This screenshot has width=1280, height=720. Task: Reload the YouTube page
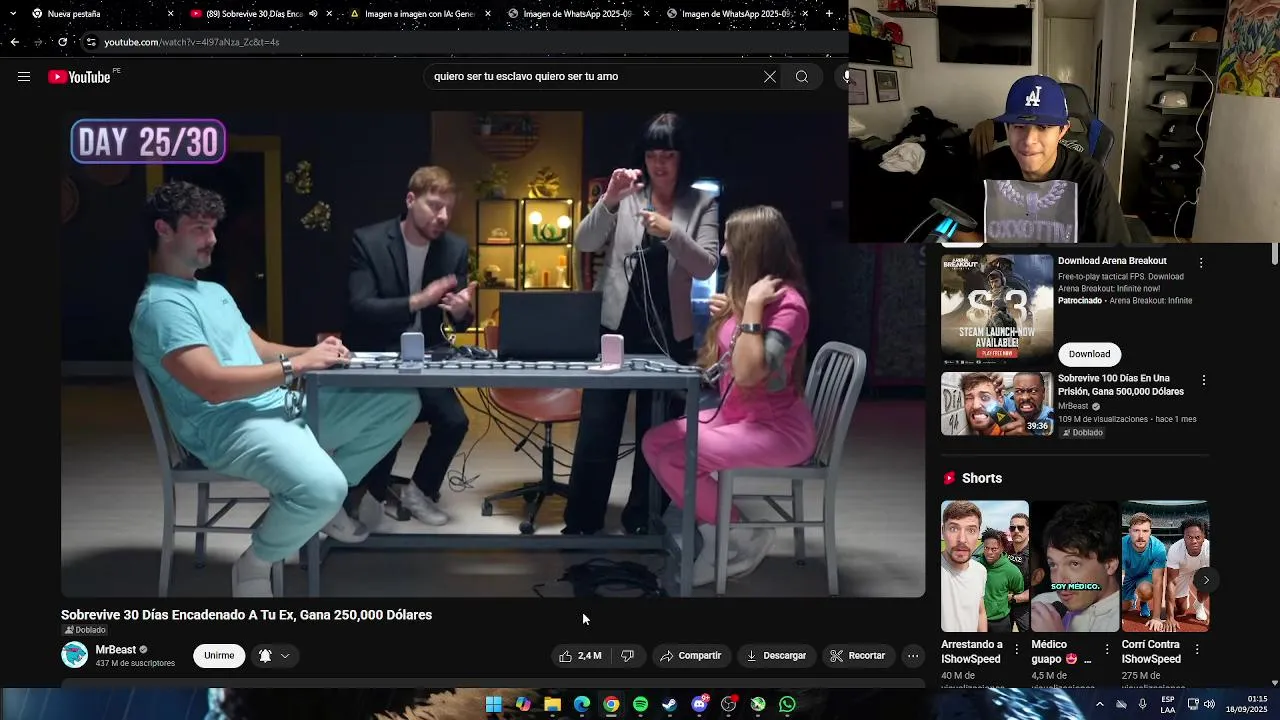pos(62,42)
